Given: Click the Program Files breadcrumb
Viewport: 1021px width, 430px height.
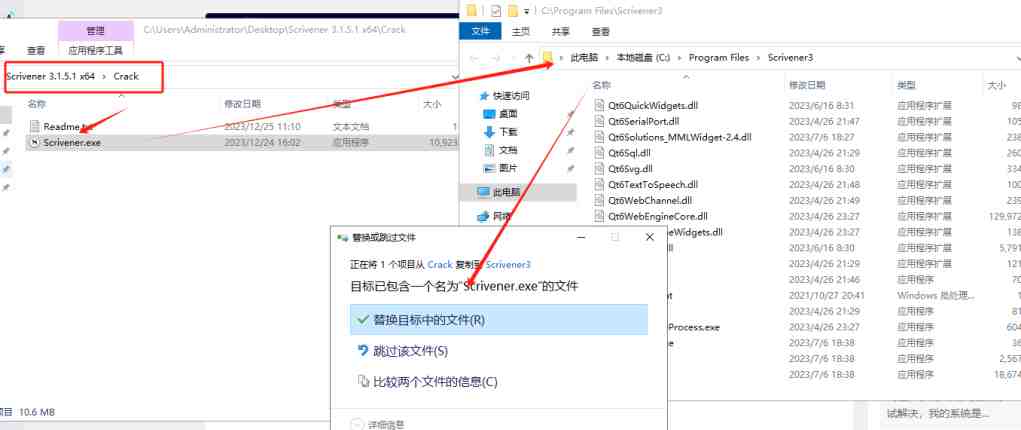Looking at the screenshot, I should [719, 57].
